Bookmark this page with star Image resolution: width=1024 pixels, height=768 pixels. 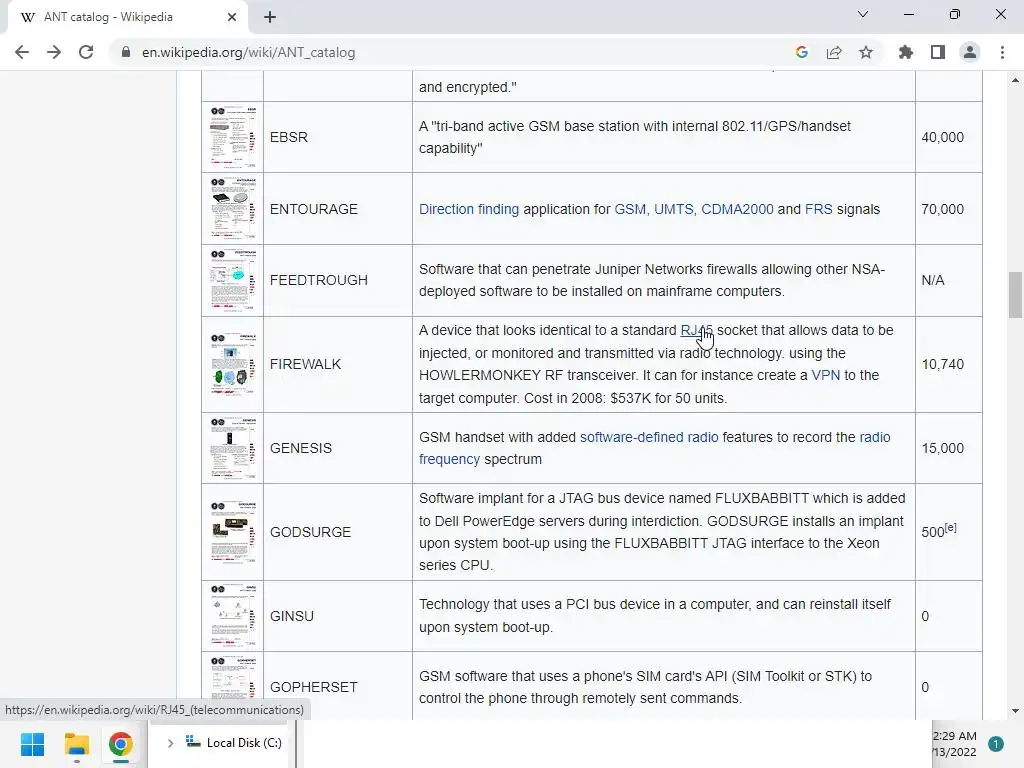866,52
